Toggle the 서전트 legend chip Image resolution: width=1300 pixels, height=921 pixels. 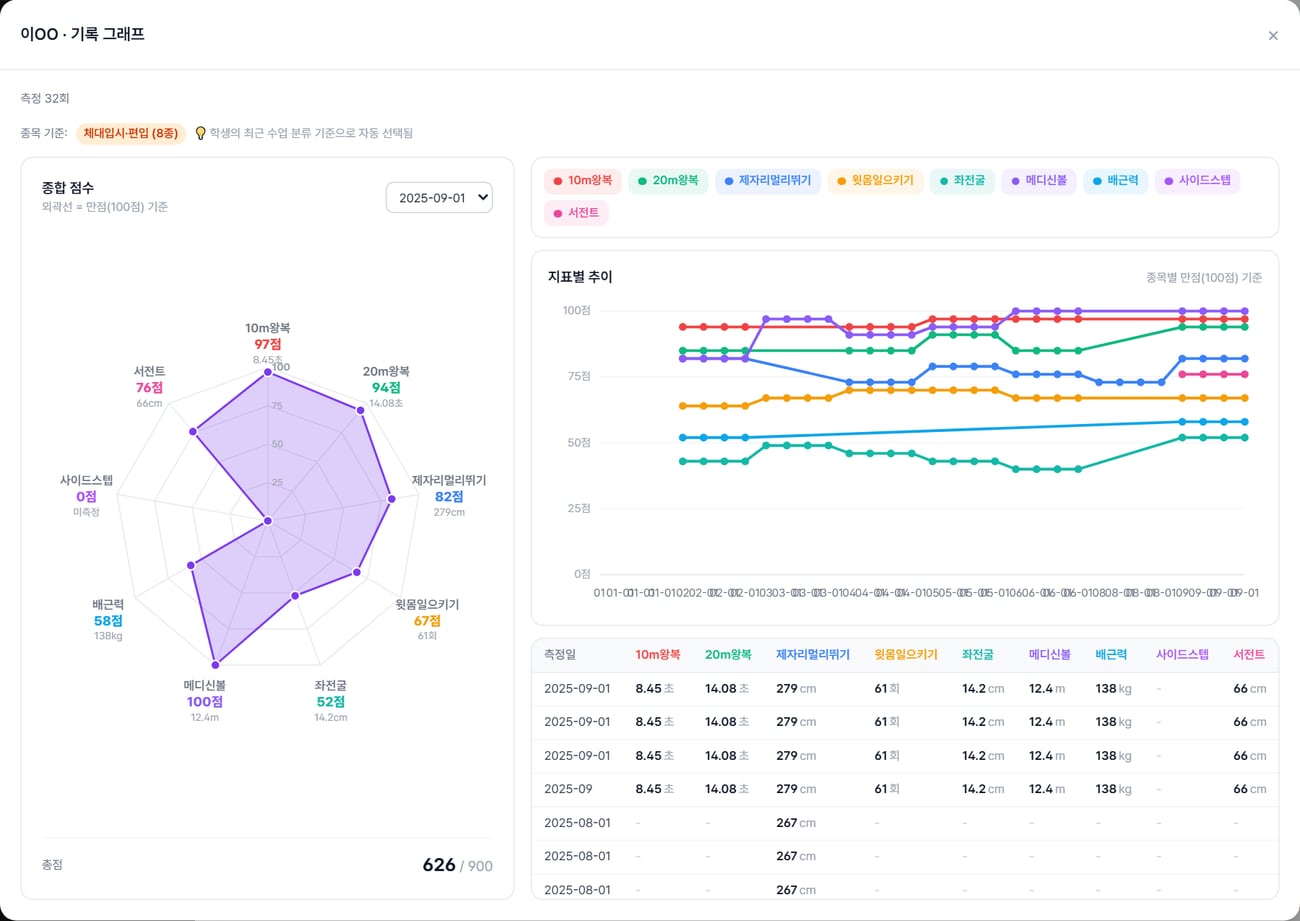tap(576, 213)
